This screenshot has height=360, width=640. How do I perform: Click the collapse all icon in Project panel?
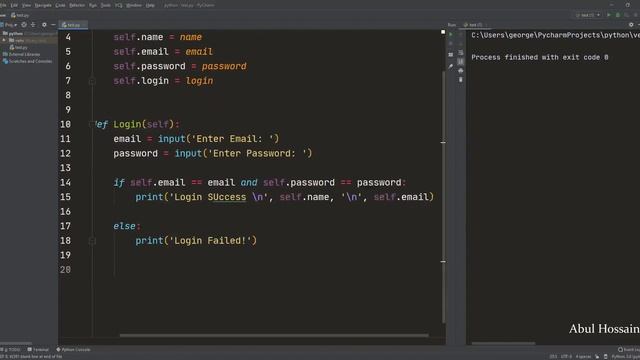tap(33, 25)
